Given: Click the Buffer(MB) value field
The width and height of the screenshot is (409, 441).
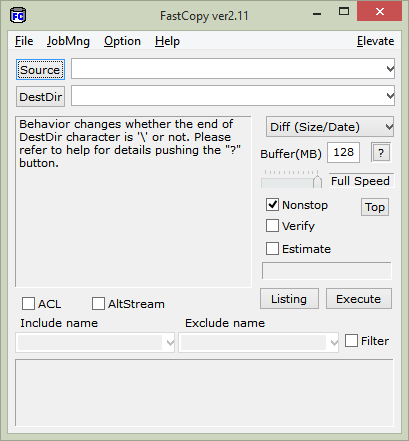Looking at the screenshot, I should point(343,153).
